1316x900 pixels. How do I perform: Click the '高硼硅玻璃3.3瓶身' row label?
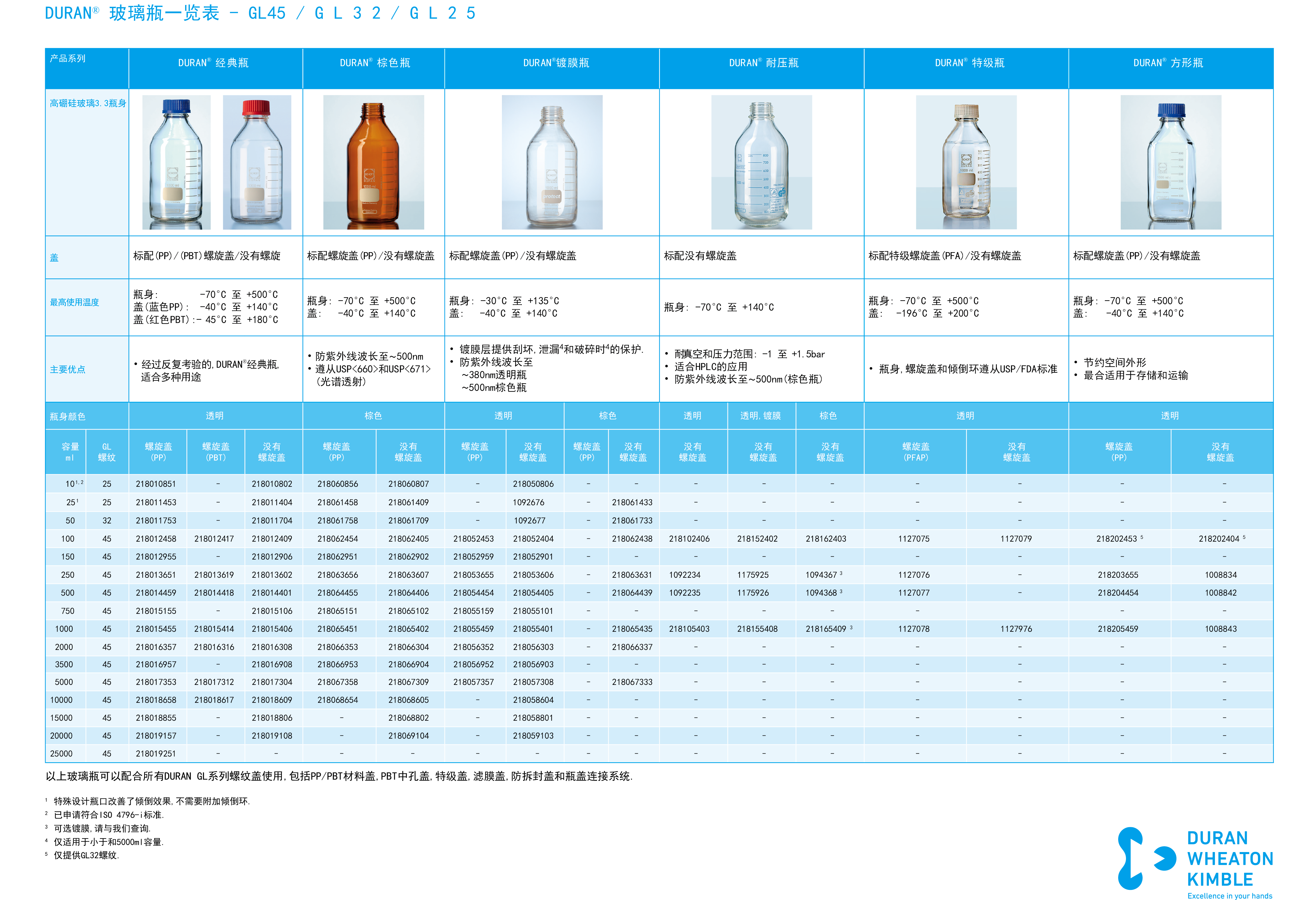[x=88, y=103]
